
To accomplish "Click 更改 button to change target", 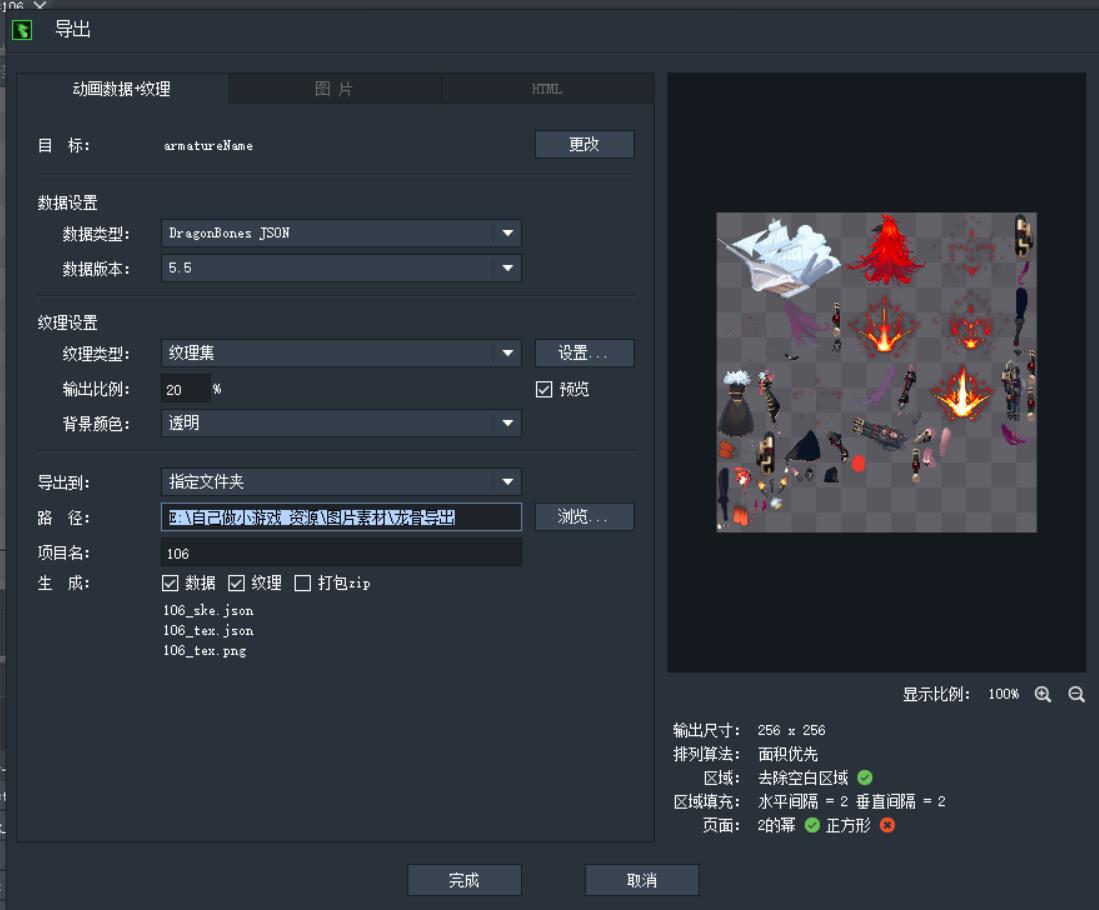I will point(585,144).
